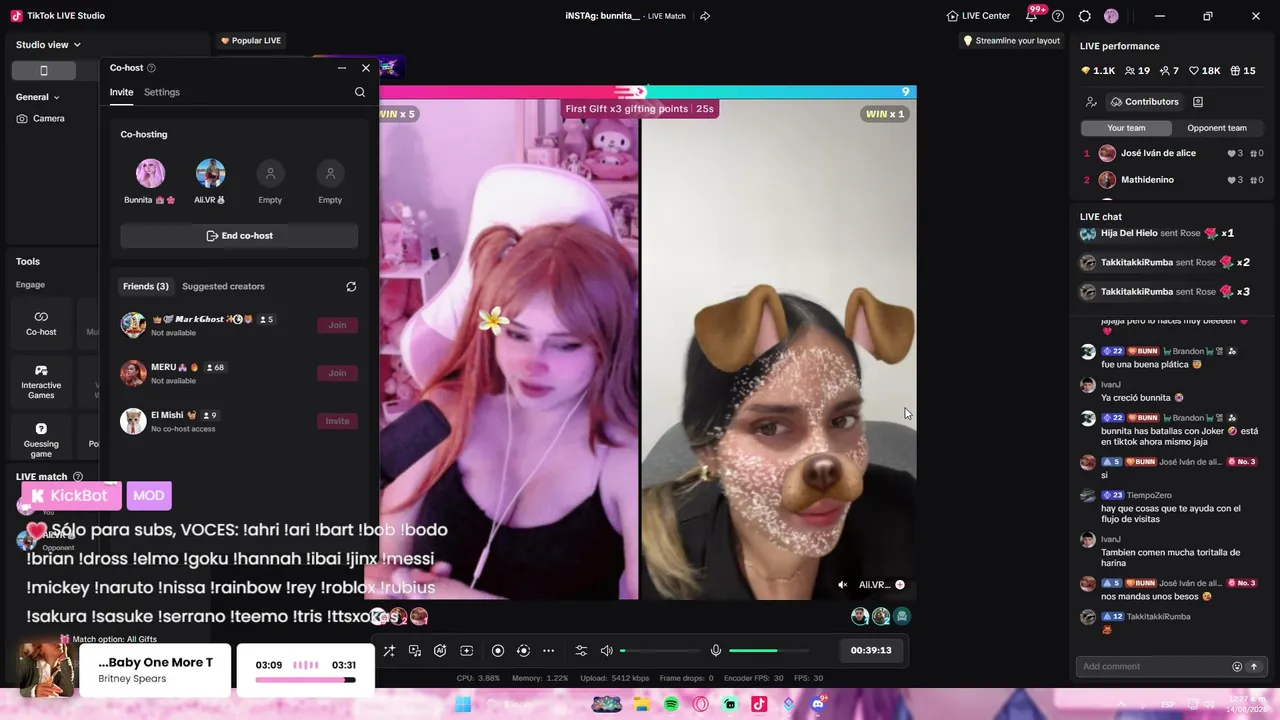Click Join button for MarkGhost
The height and width of the screenshot is (720, 1280).
(337, 325)
